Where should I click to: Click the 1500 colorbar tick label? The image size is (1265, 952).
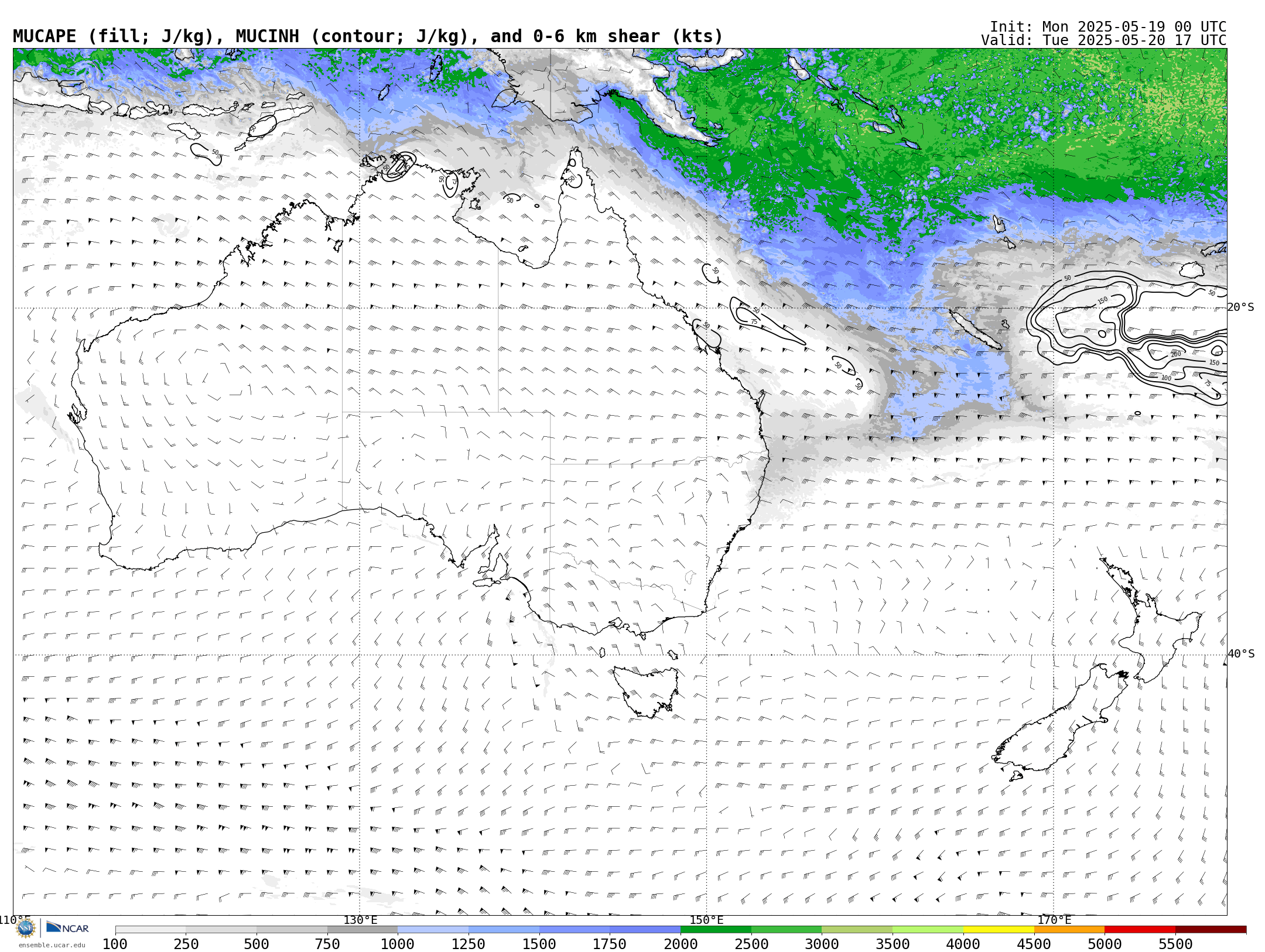click(x=539, y=944)
